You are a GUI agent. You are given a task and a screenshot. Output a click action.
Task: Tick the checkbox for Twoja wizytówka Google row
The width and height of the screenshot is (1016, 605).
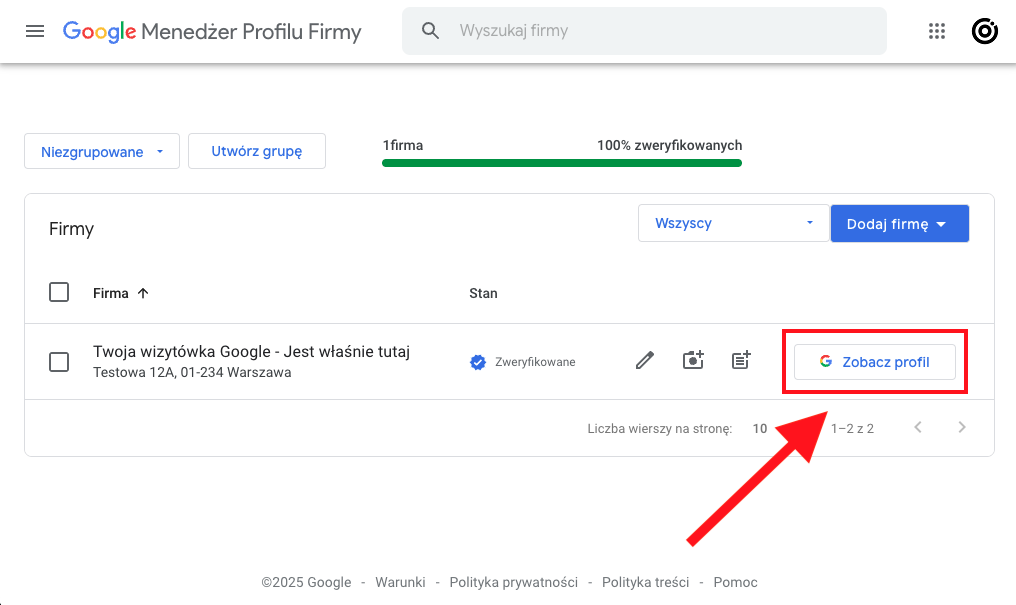[59, 361]
